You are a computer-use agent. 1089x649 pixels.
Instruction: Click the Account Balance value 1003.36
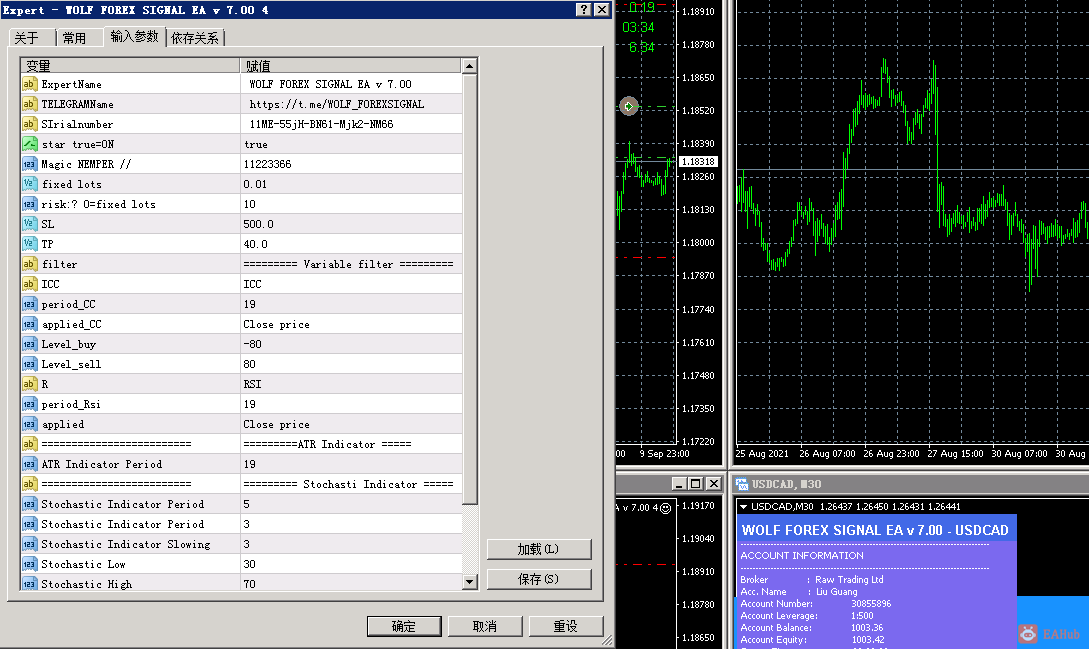(x=867, y=627)
